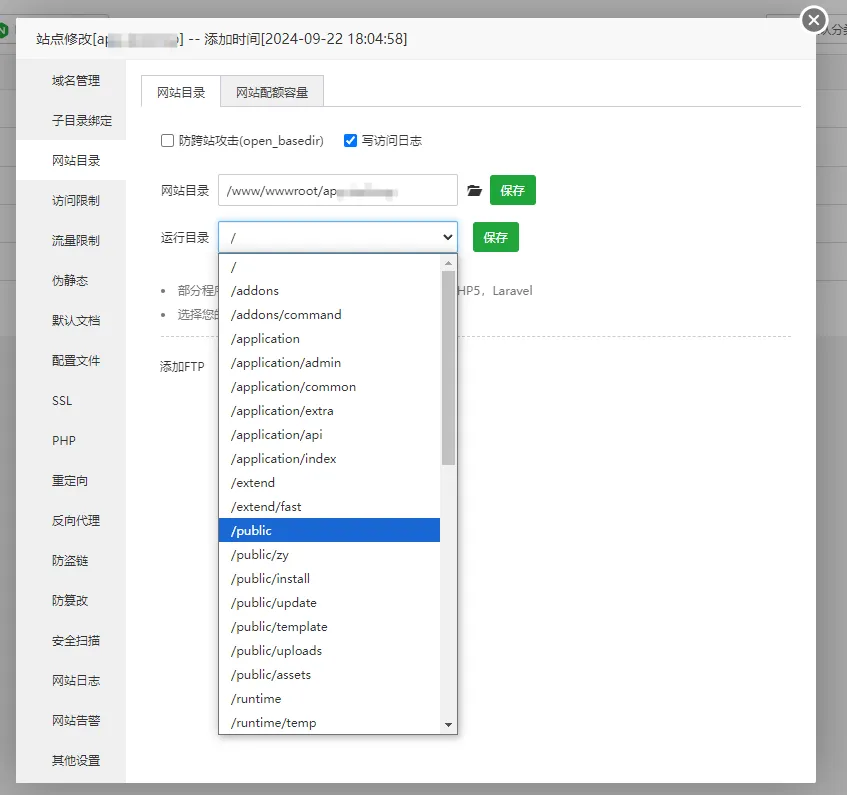Image resolution: width=847 pixels, height=795 pixels.
Task: Click the dropdown list scroll-down arrow
Action: [448, 724]
